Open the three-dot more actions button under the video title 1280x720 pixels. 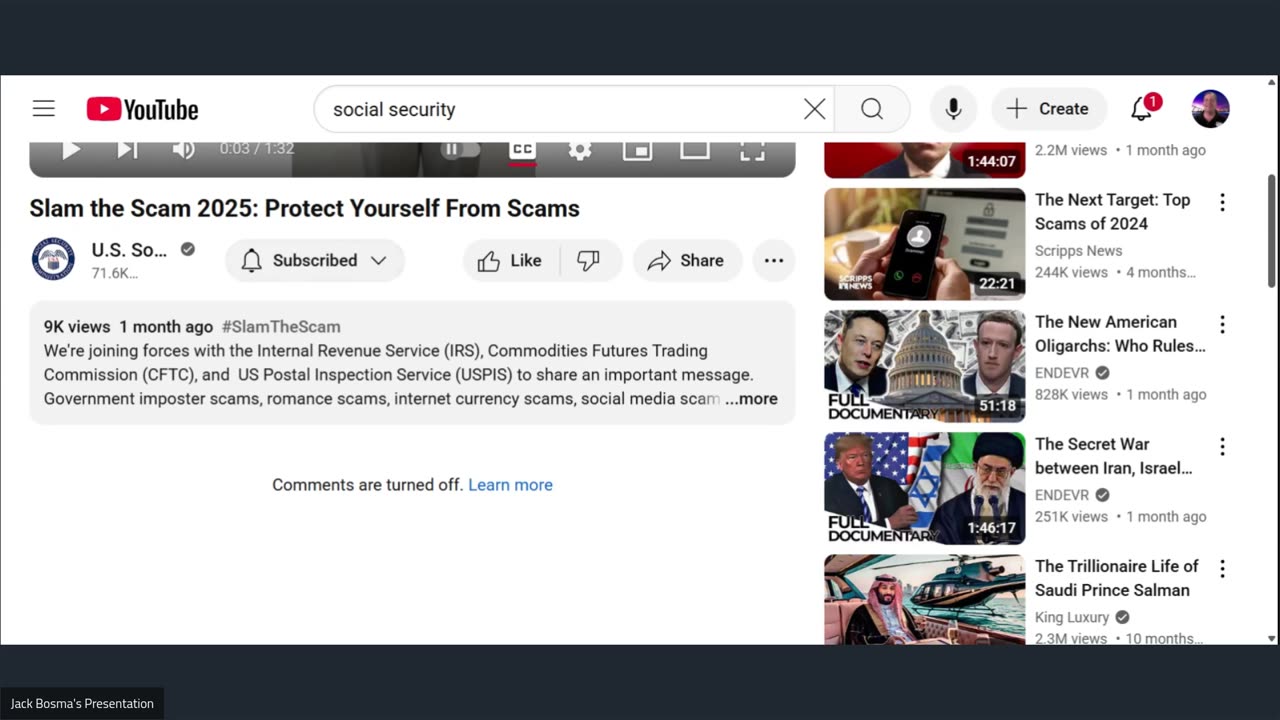[x=774, y=260]
